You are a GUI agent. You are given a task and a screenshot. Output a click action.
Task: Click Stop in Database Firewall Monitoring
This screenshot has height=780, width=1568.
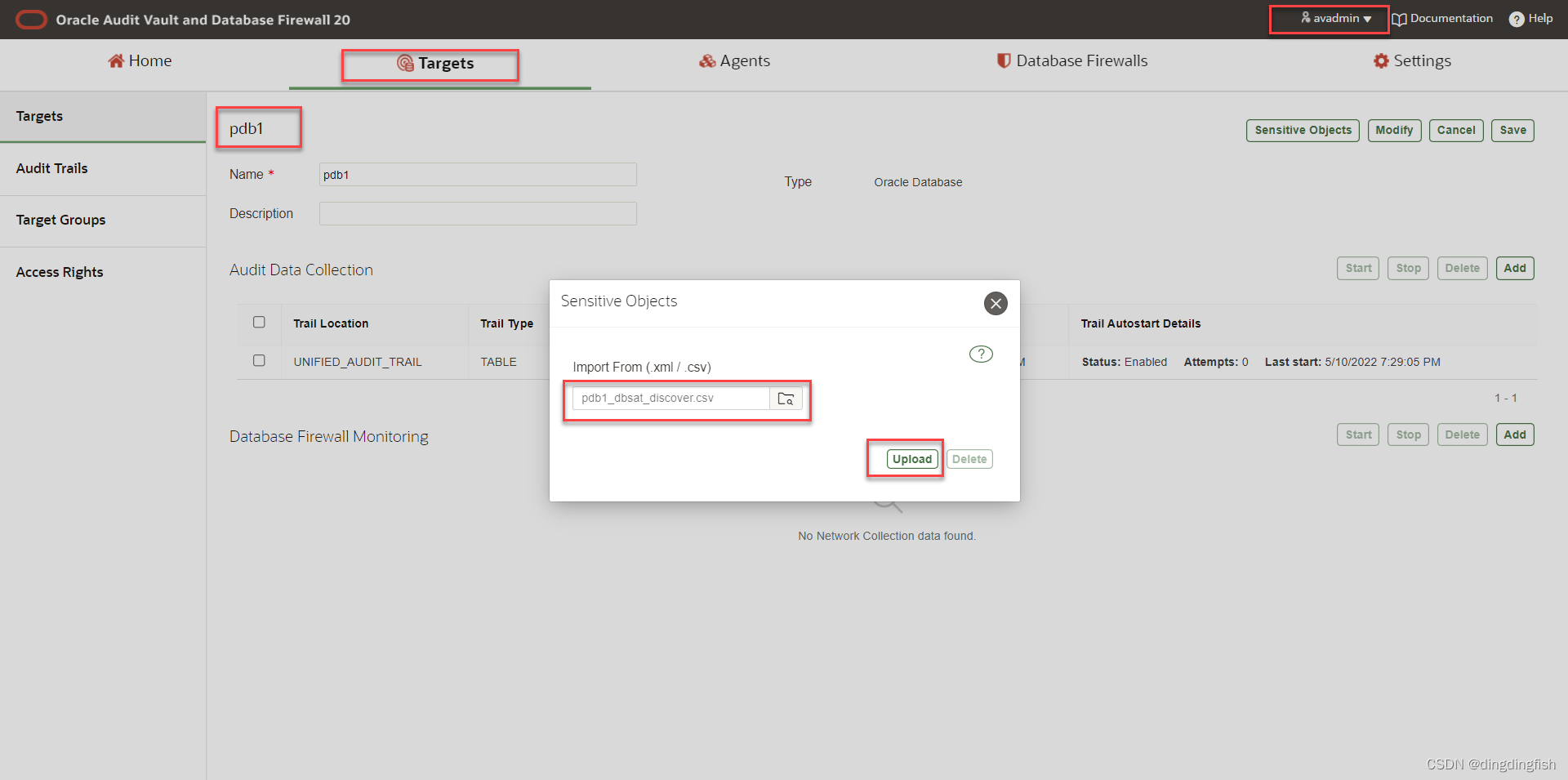1408,435
